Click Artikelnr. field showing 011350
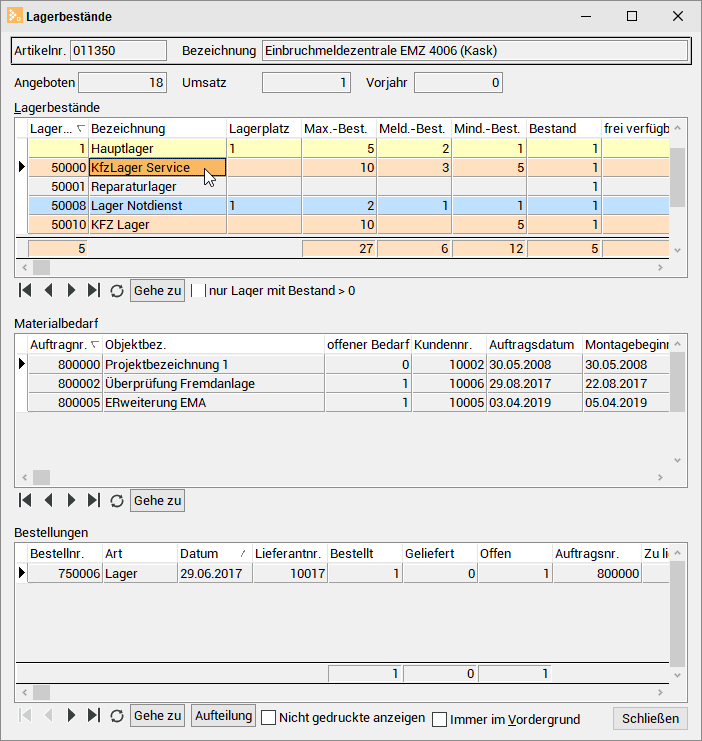The height and width of the screenshot is (741, 702). (118, 51)
